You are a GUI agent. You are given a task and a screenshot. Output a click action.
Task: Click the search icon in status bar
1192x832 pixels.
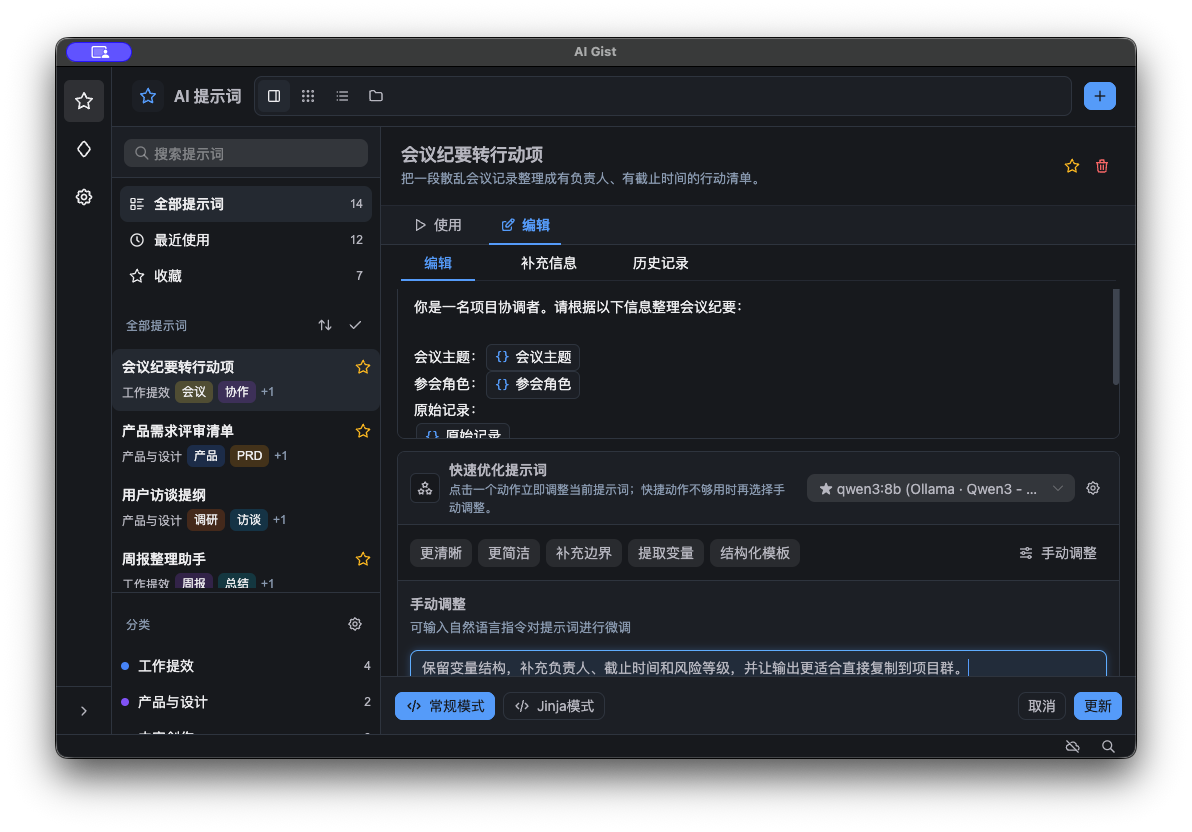1108,747
